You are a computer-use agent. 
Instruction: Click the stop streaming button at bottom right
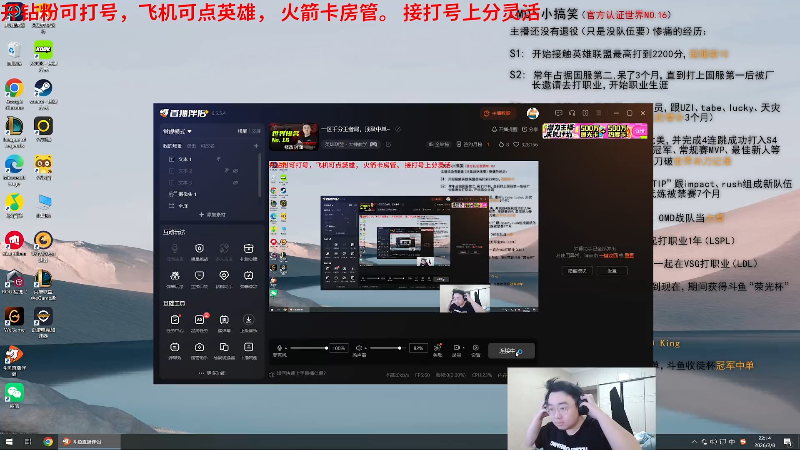point(511,351)
